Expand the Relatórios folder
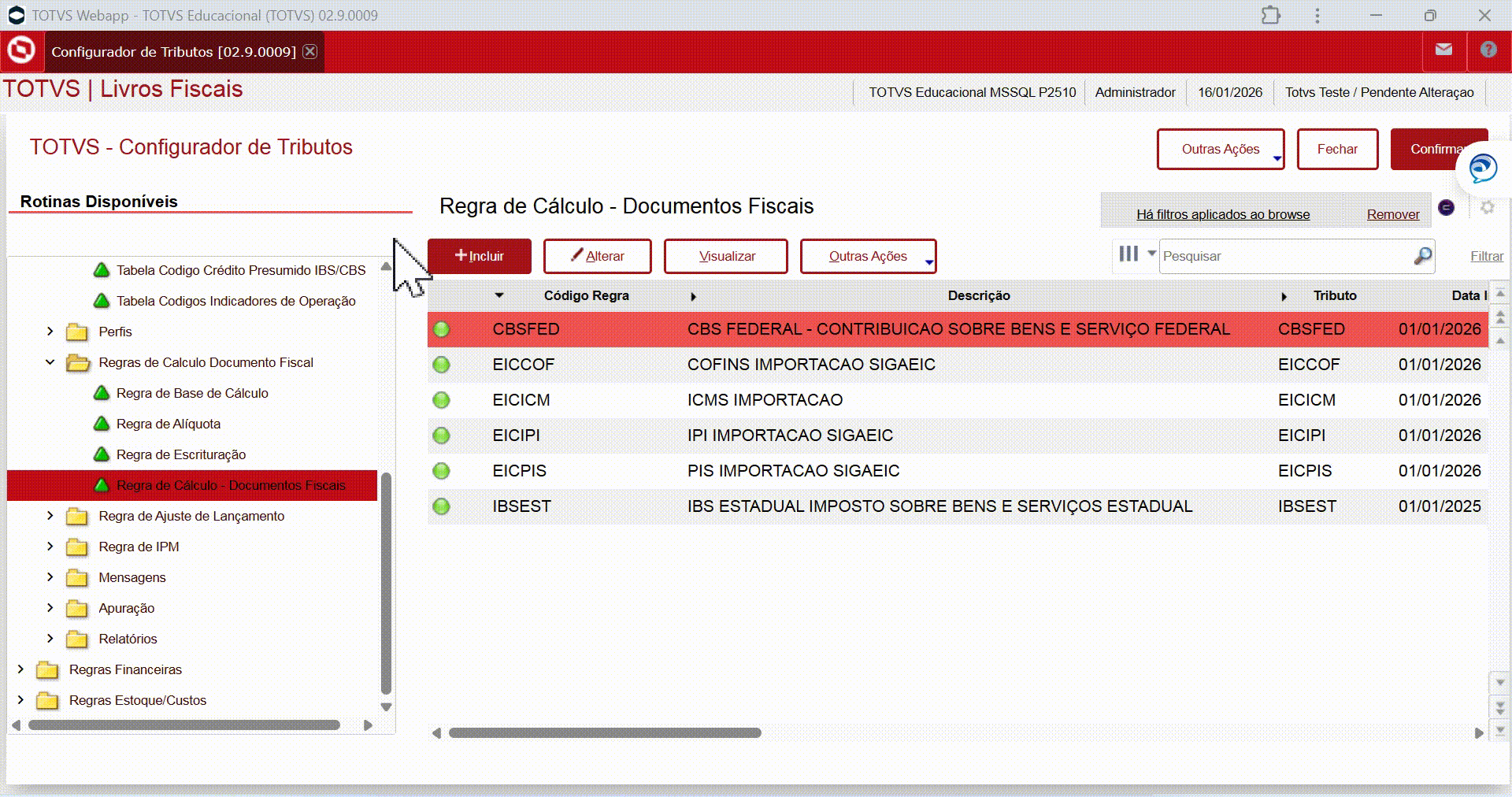This screenshot has width=1512, height=797. pyautogui.click(x=50, y=639)
